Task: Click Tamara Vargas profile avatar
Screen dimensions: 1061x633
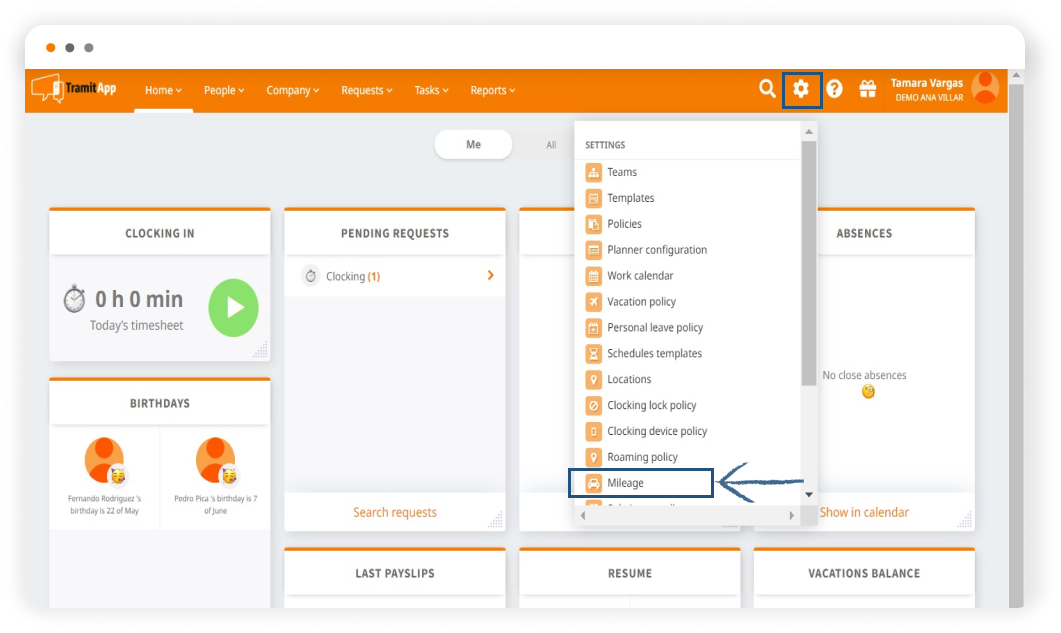Action: [x=985, y=88]
